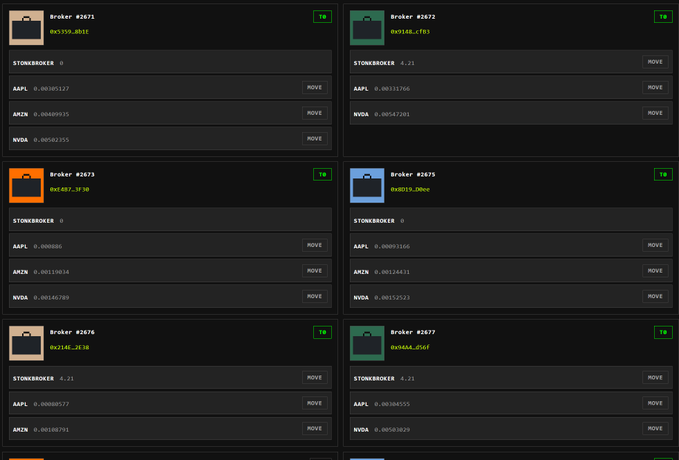Click NVDA value 0.00146789 in Broker #2673

point(51,298)
